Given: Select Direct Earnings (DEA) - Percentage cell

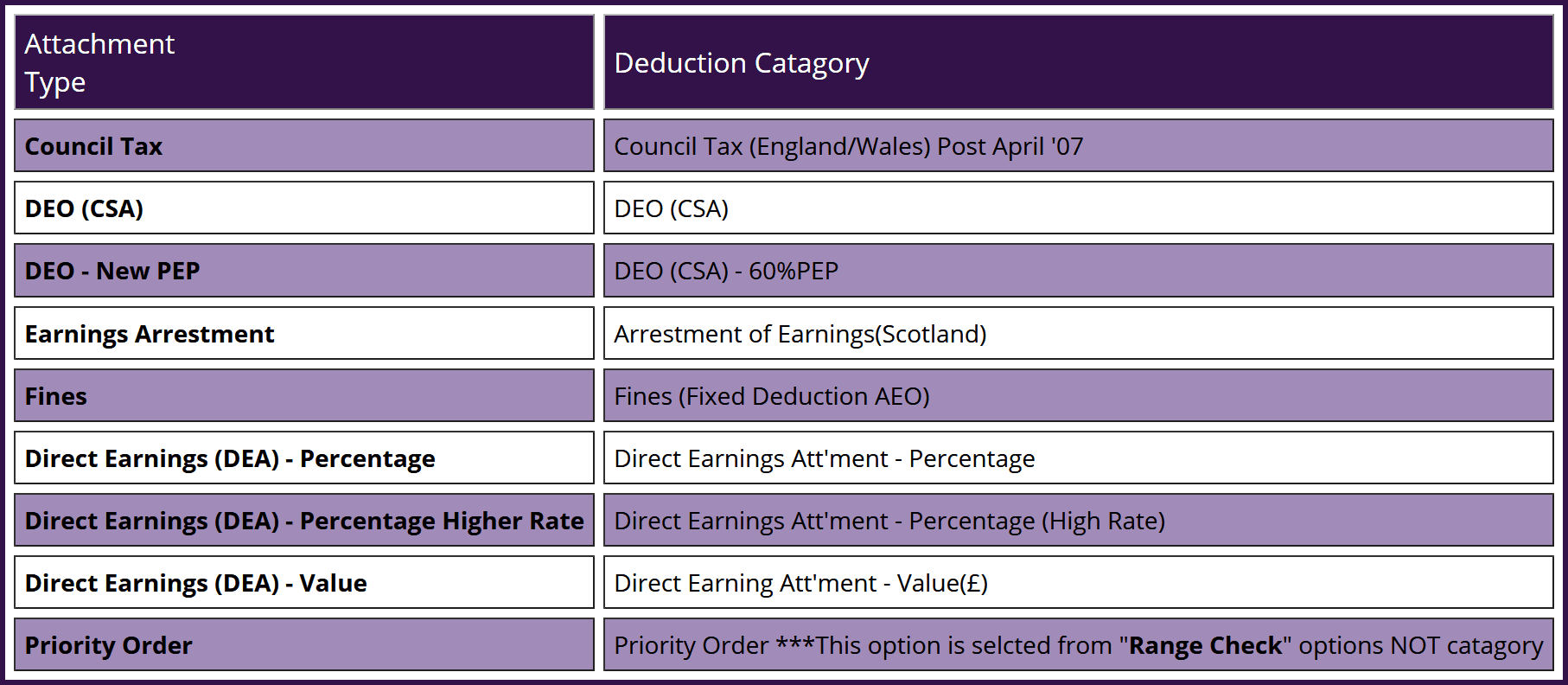Looking at the screenshot, I should pos(230,458).
